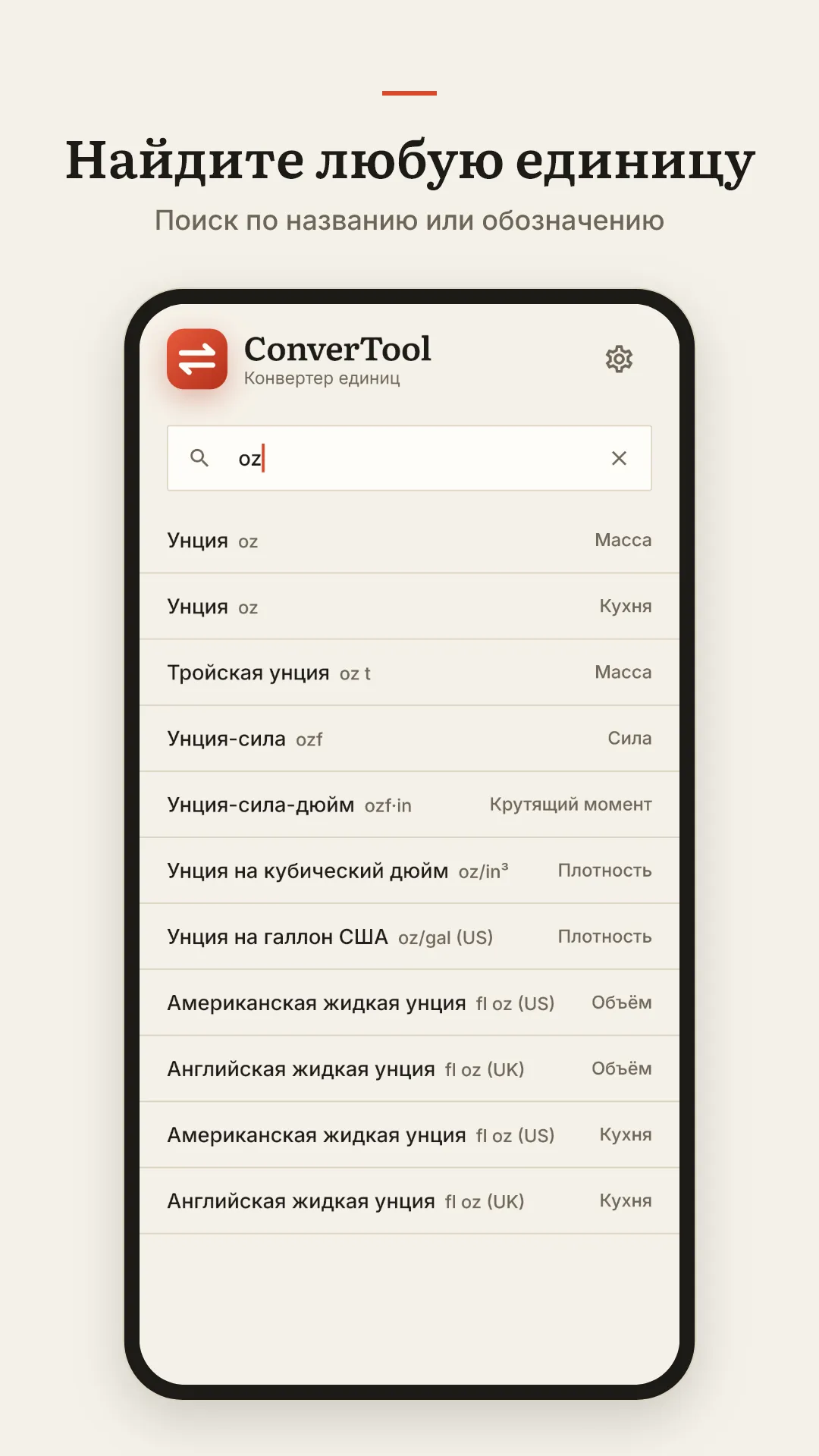Select Английская жидкая унция under Объём
The width and height of the screenshot is (819, 1456).
point(409,1068)
